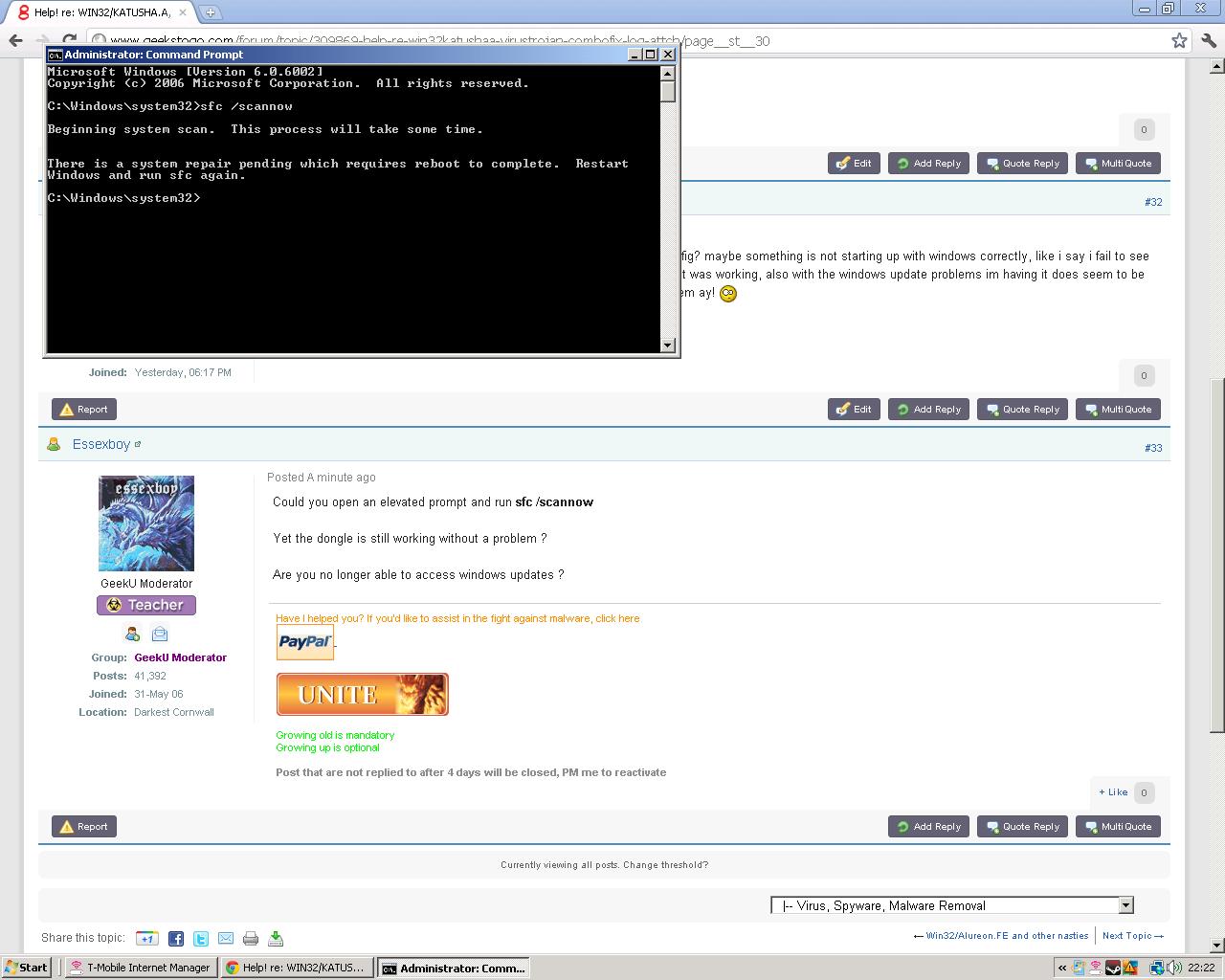Click the Change threshold? link

point(666,865)
